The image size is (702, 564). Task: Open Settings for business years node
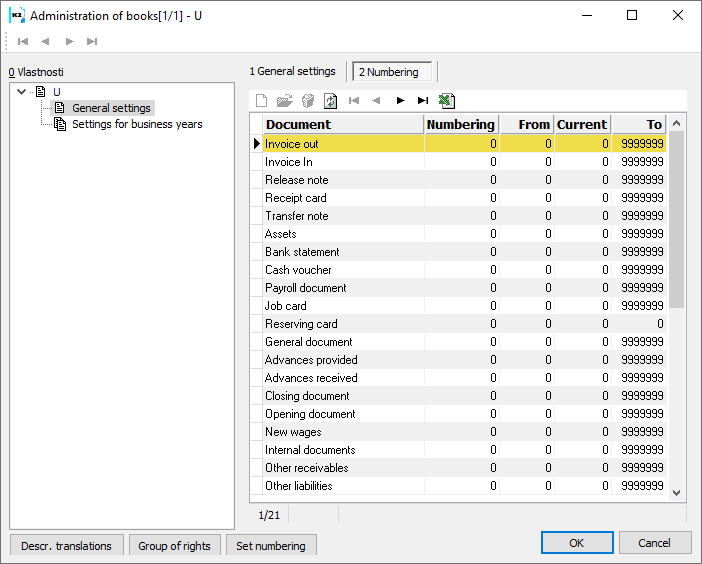tap(137, 124)
